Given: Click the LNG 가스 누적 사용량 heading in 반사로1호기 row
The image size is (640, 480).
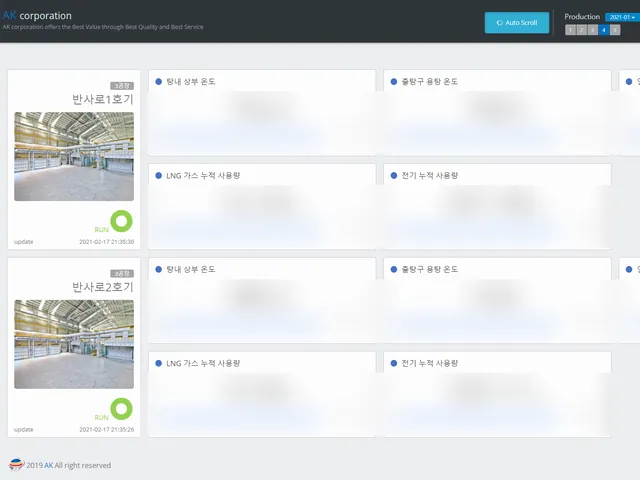Looking at the screenshot, I should coord(203,176).
